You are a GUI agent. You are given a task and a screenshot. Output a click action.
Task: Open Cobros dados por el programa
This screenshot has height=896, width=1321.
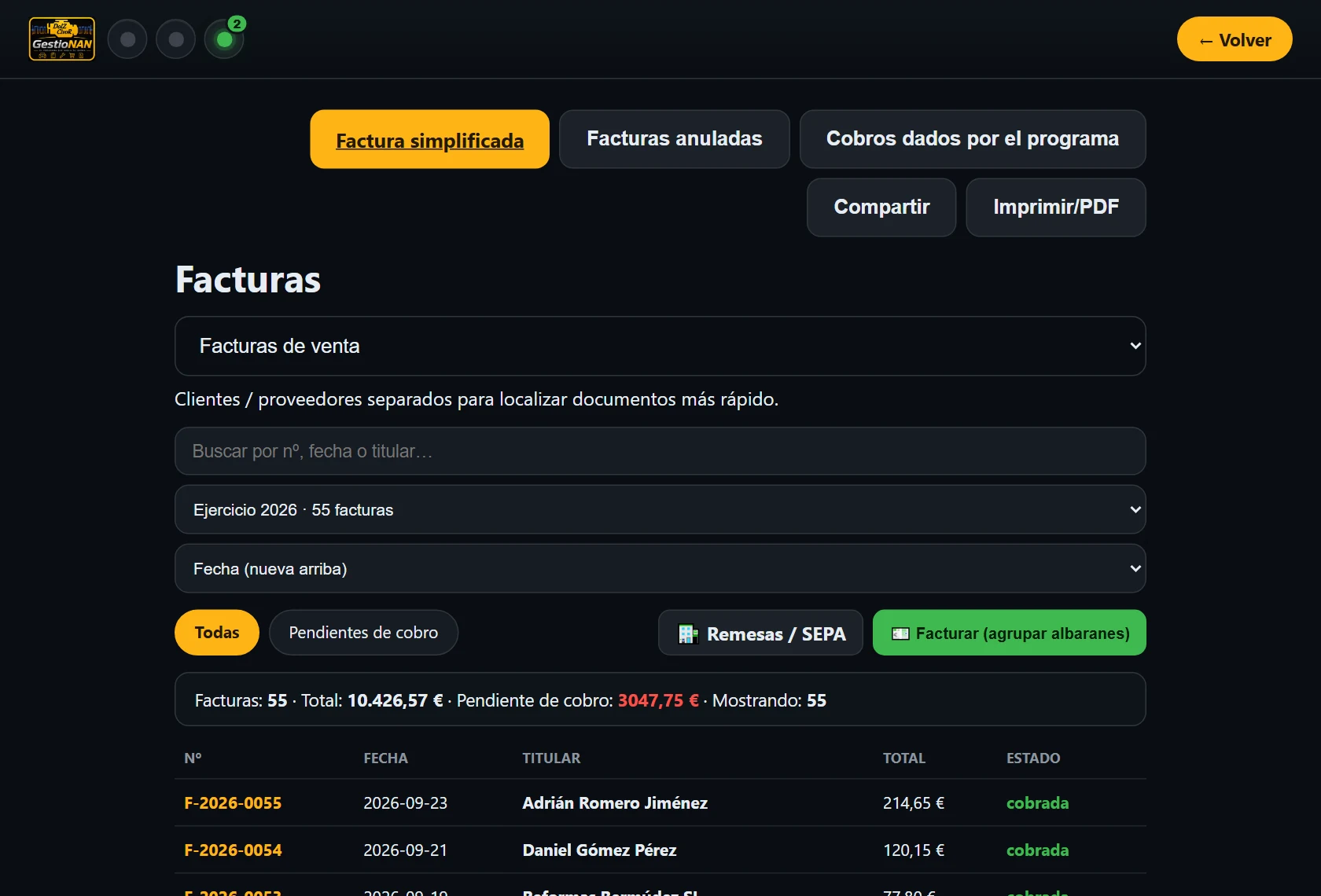[x=973, y=139]
